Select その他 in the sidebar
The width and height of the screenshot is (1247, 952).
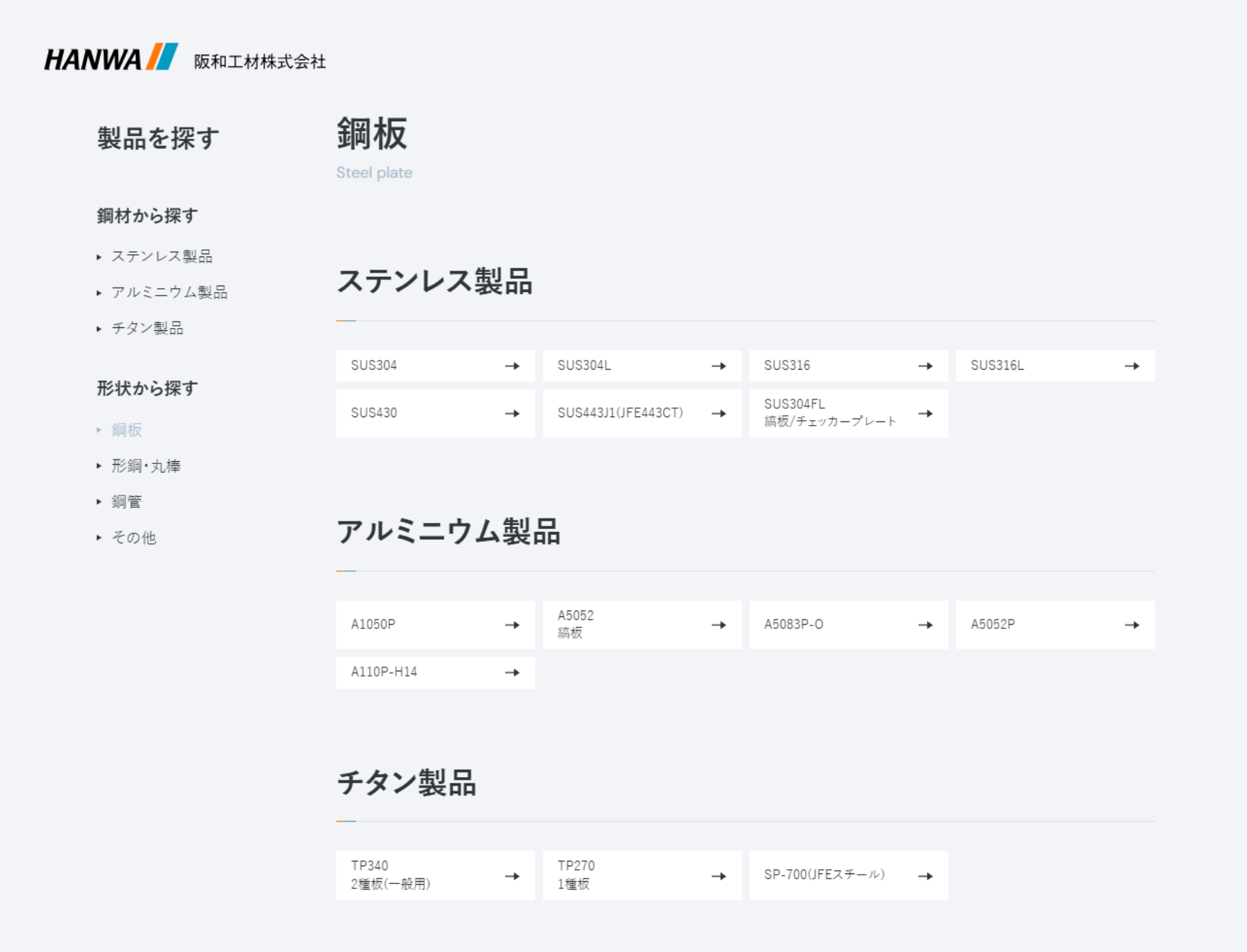pyautogui.click(x=134, y=538)
